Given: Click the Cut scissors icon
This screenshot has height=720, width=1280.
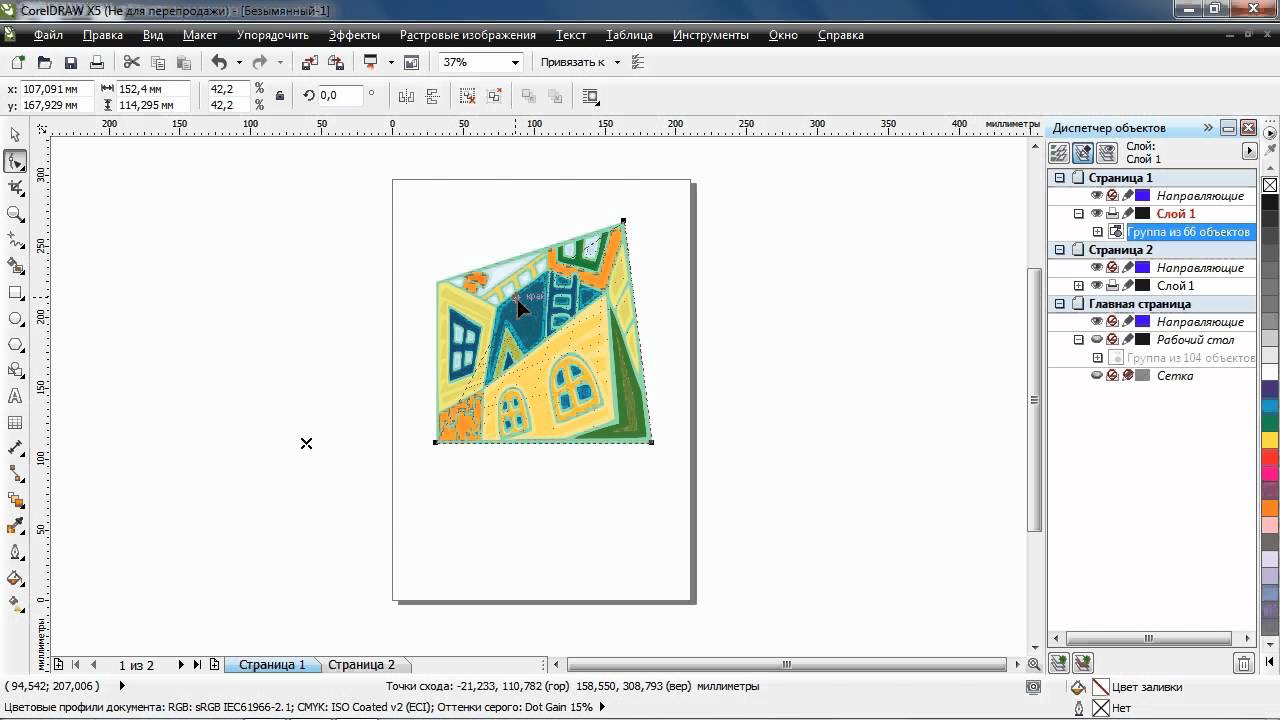Looking at the screenshot, I should (131, 62).
